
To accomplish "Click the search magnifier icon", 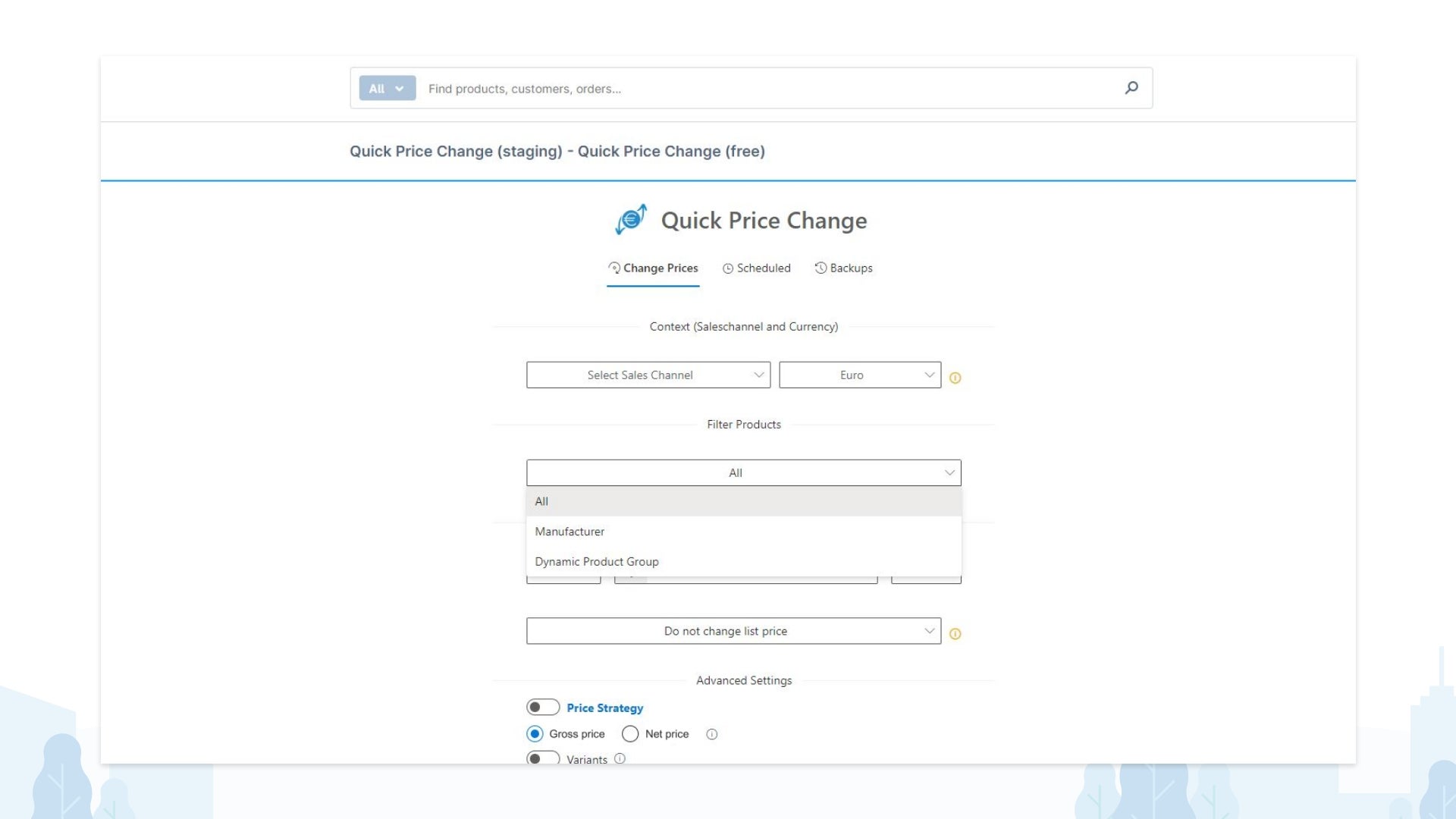I will (x=1131, y=88).
